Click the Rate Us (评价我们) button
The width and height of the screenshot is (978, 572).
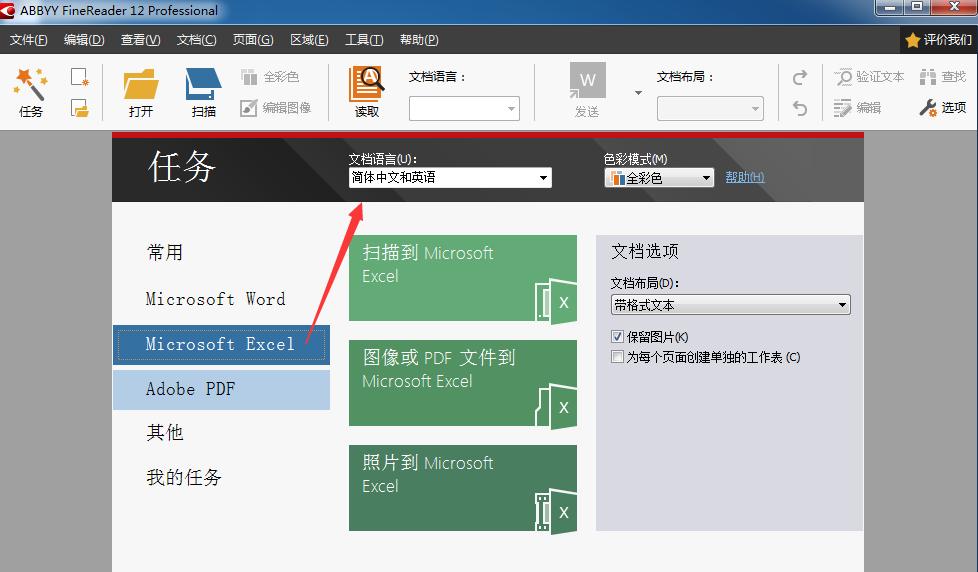(939, 40)
